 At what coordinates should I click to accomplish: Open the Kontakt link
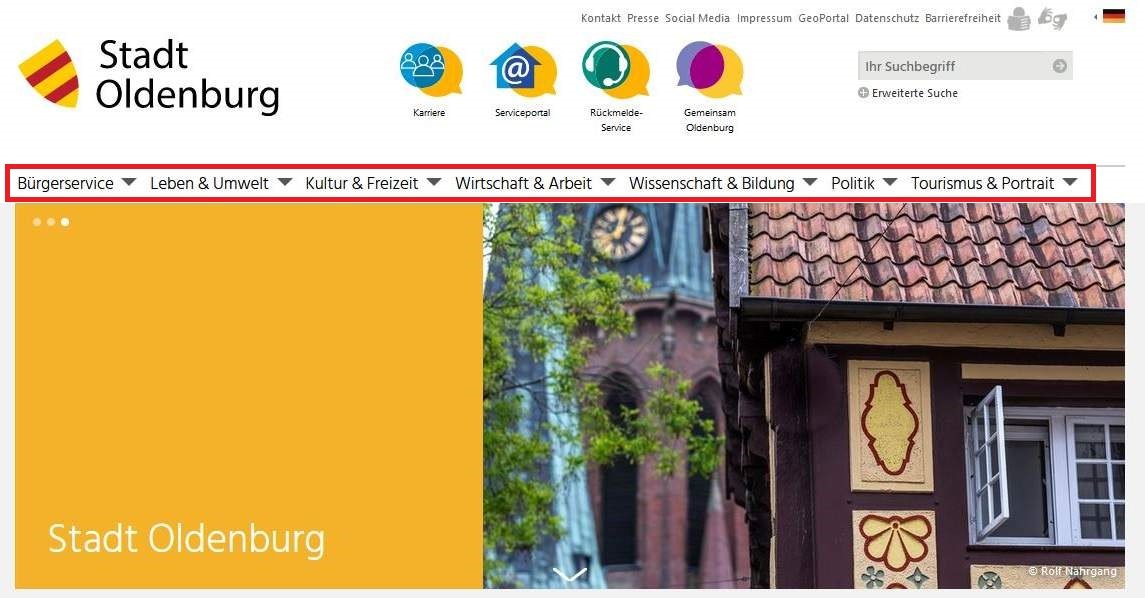(601, 18)
